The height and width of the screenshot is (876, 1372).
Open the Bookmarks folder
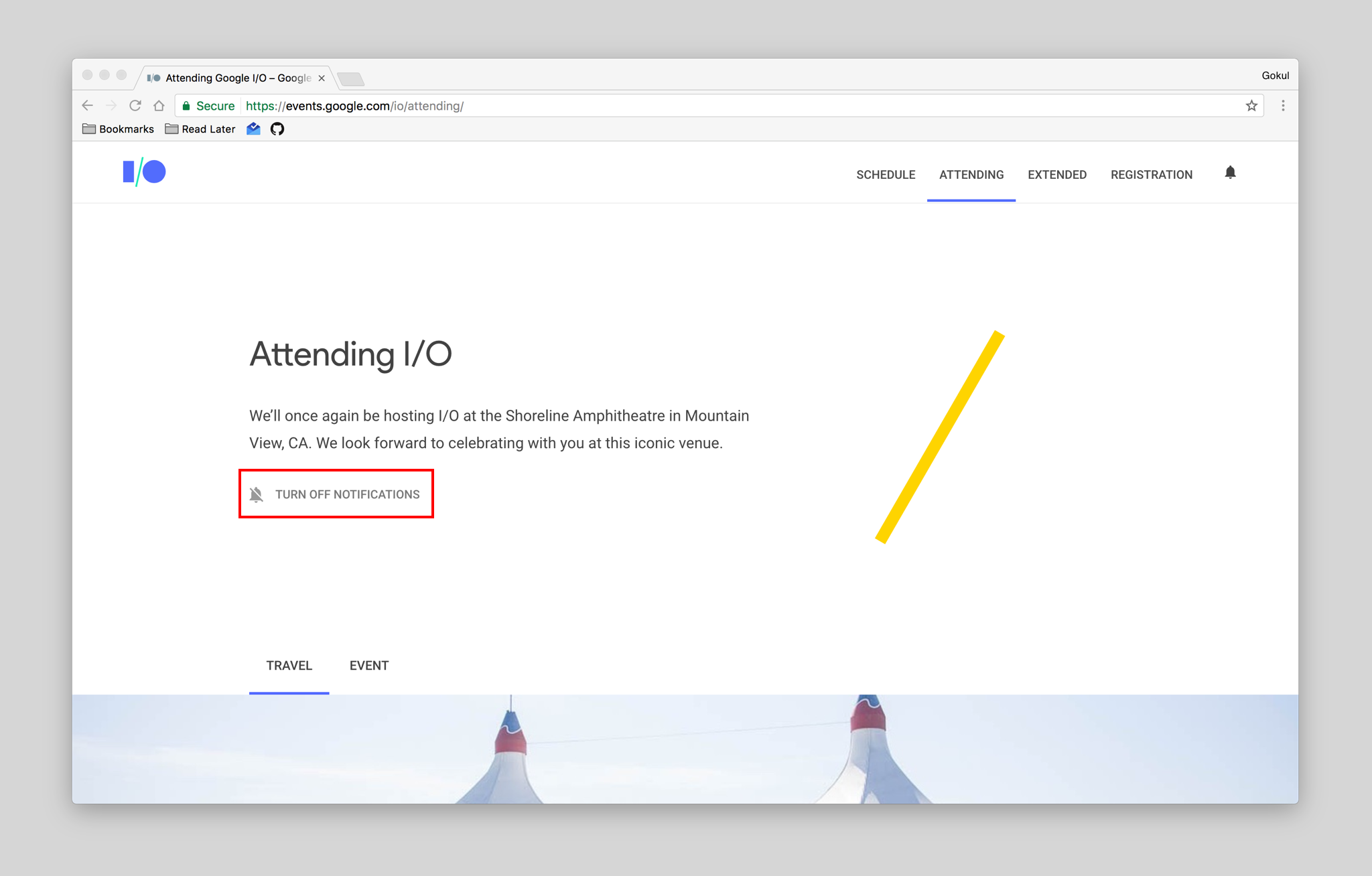click(x=118, y=129)
